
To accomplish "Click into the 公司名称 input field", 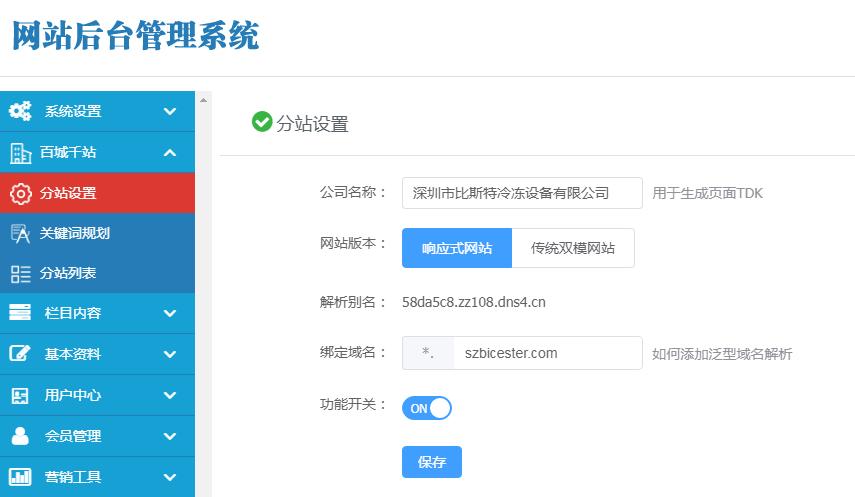I will point(522,193).
